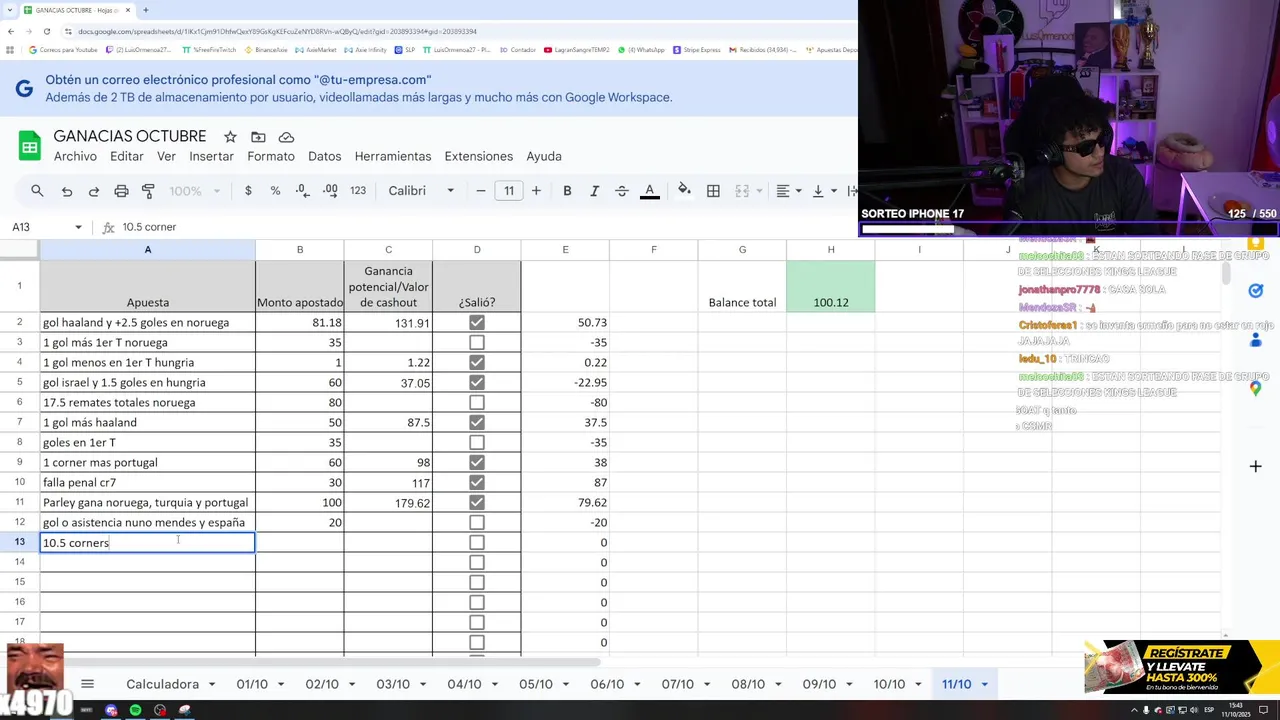Open the Calibri font dropdown

click(421, 191)
